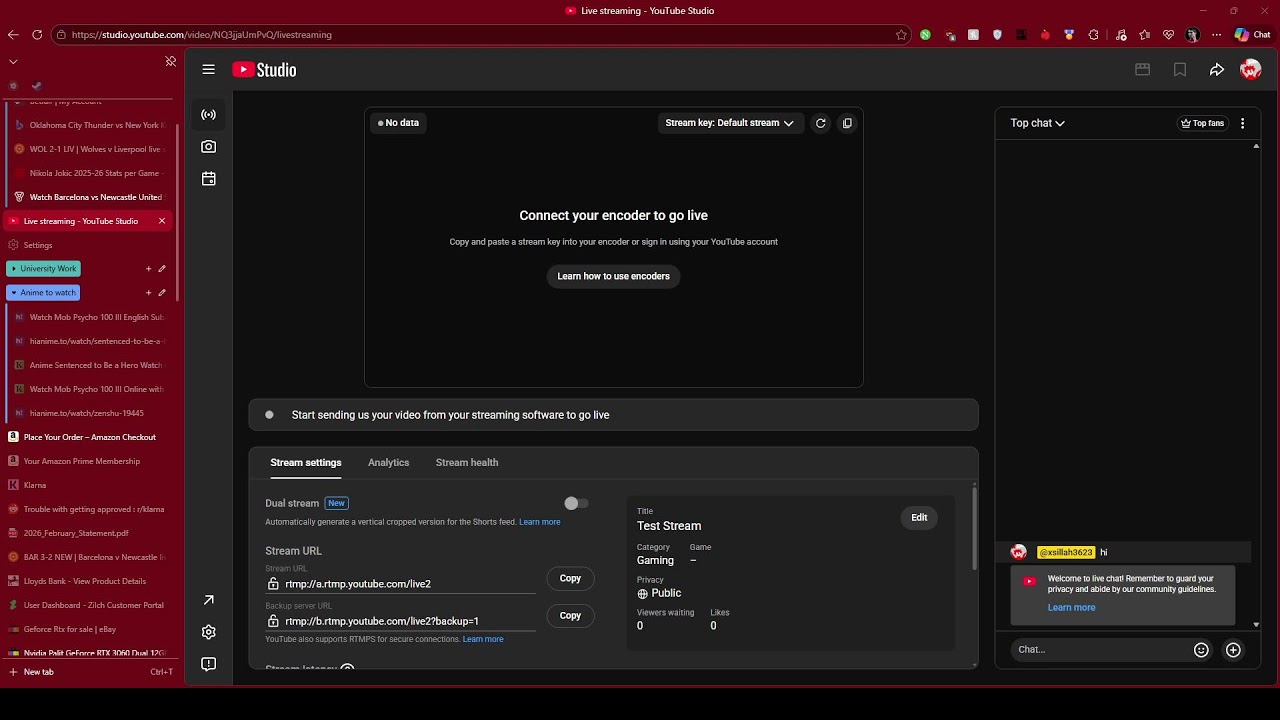Toggle the Dual stream switch
This screenshot has width=1280, height=720.
pyautogui.click(x=576, y=503)
